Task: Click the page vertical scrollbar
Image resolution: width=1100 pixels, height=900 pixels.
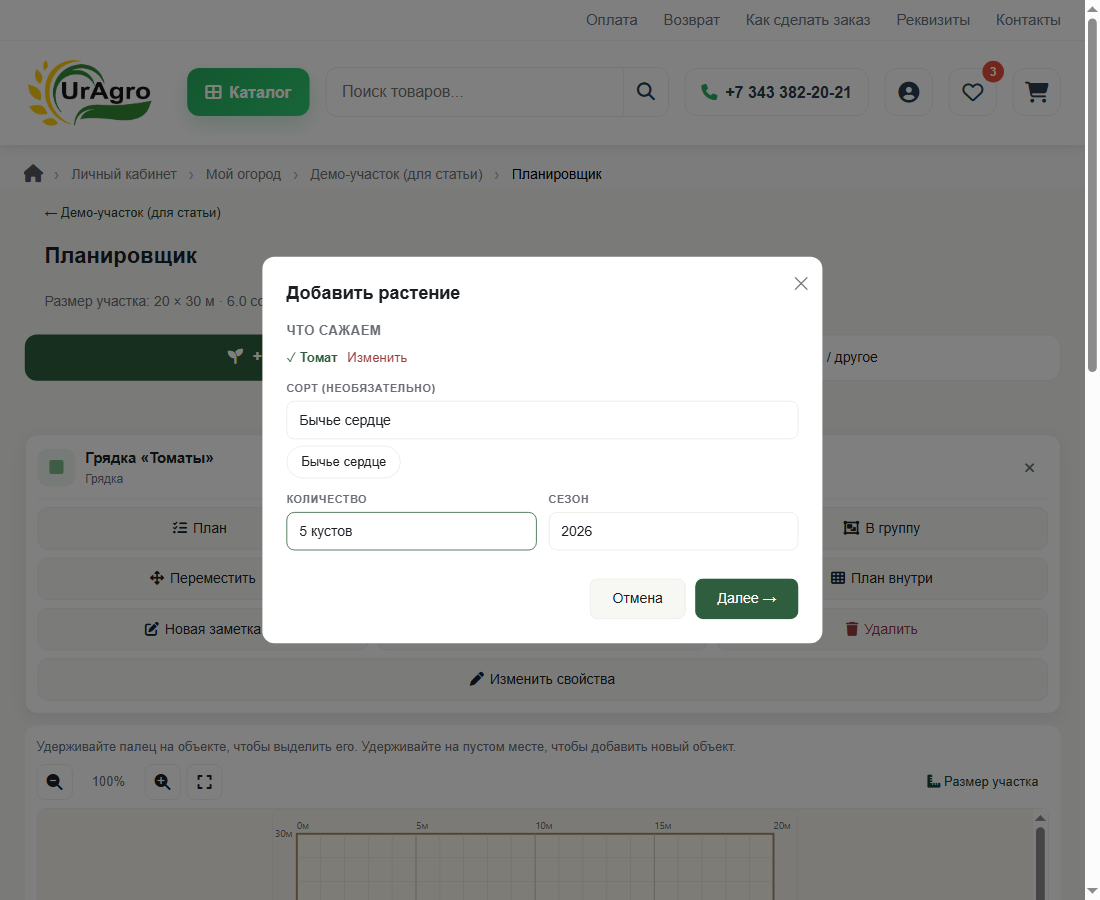Action: [1092, 195]
